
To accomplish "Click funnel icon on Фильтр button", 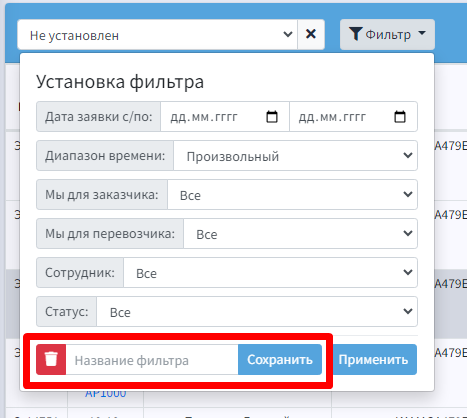I will 355,34.
